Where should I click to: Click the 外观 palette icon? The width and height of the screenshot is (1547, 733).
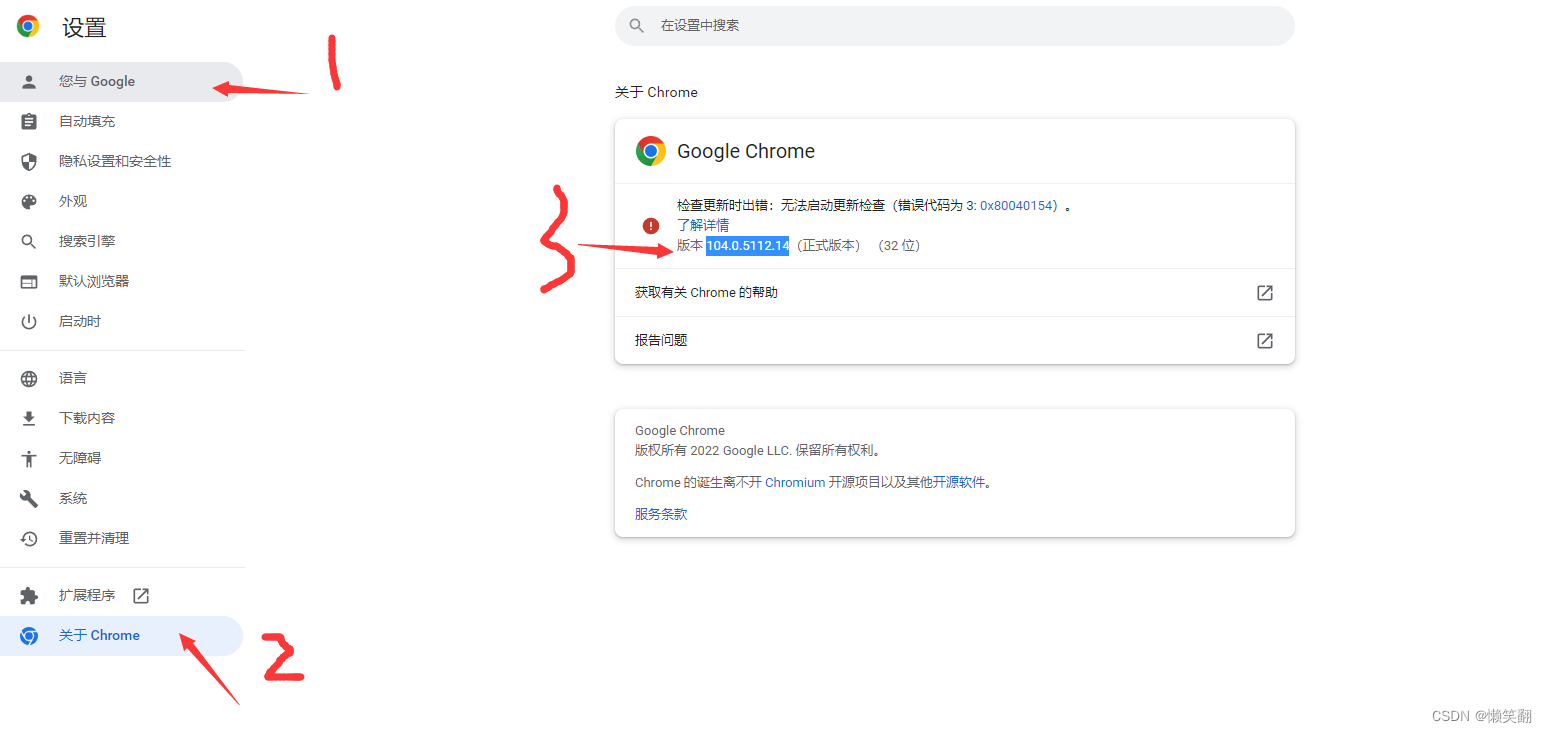[x=30, y=201]
